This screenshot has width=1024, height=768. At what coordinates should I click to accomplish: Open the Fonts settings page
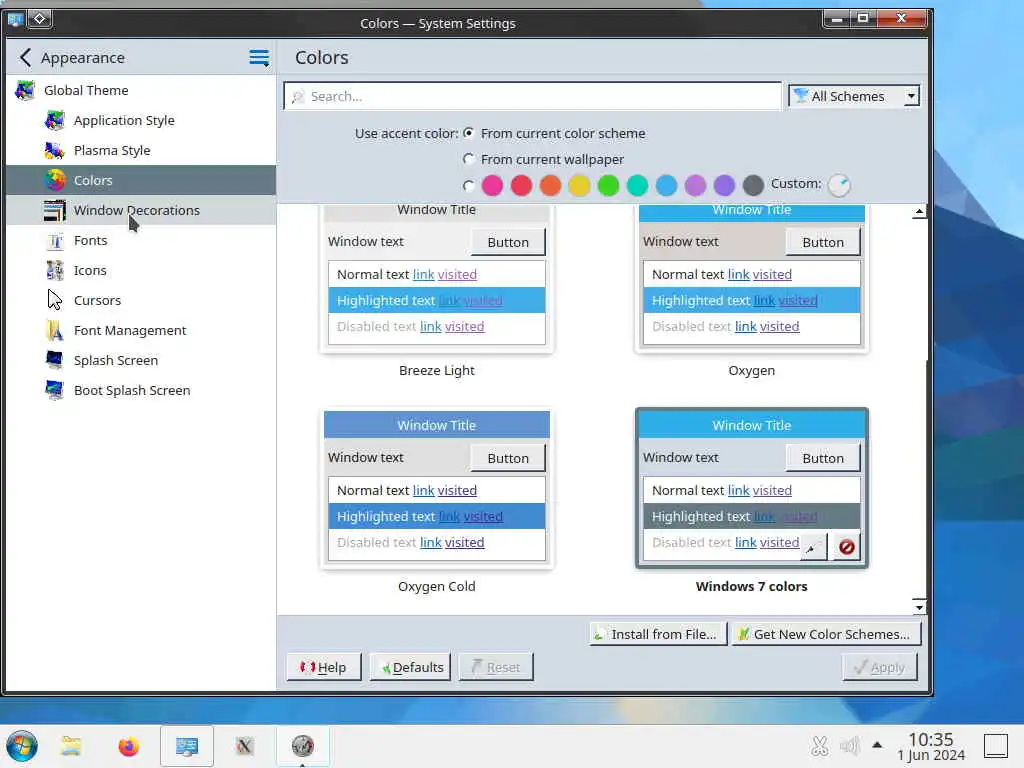(x=141, y=240)
